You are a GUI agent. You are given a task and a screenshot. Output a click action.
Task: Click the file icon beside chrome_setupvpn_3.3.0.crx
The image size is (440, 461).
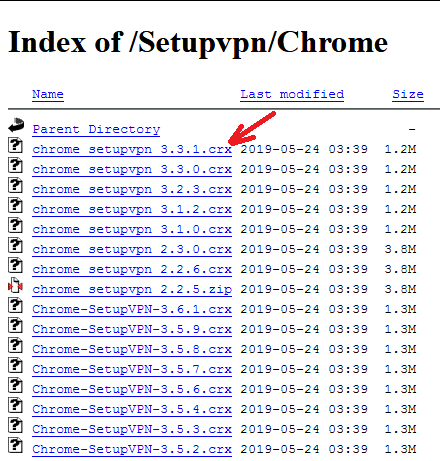(15, 166)
